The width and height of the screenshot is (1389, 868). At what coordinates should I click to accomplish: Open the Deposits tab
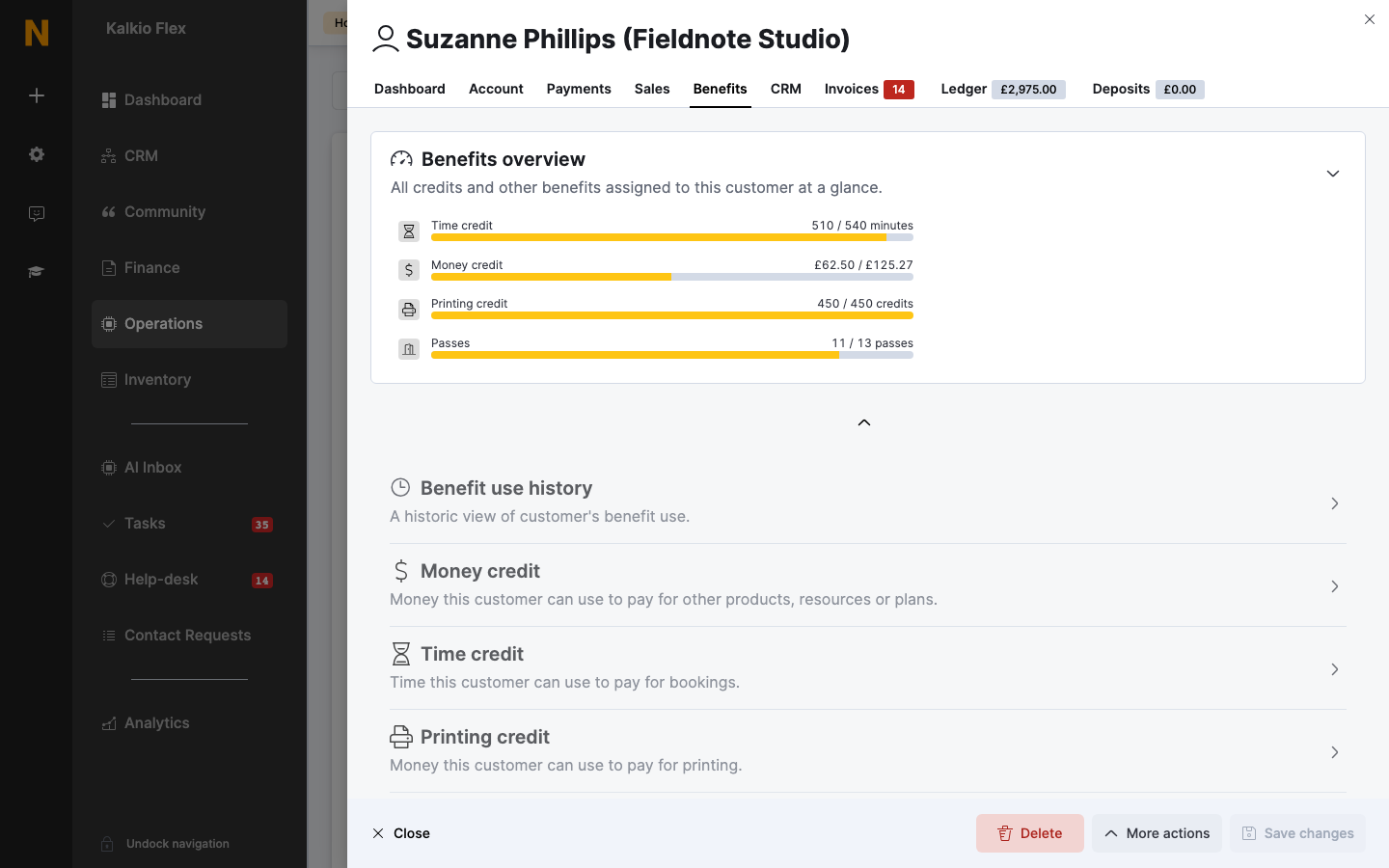[1148, 89]
